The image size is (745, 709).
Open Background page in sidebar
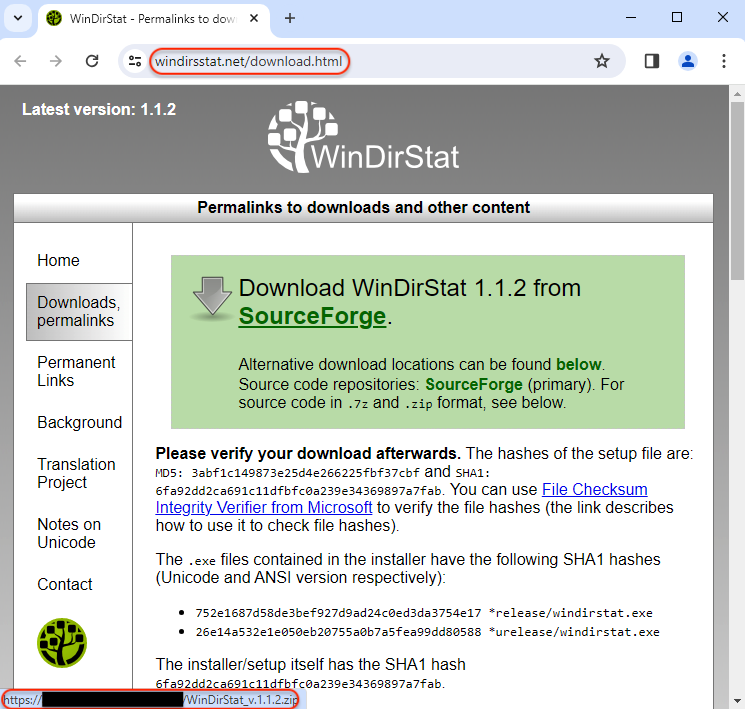pyautogui.click(x=79, y=422)
